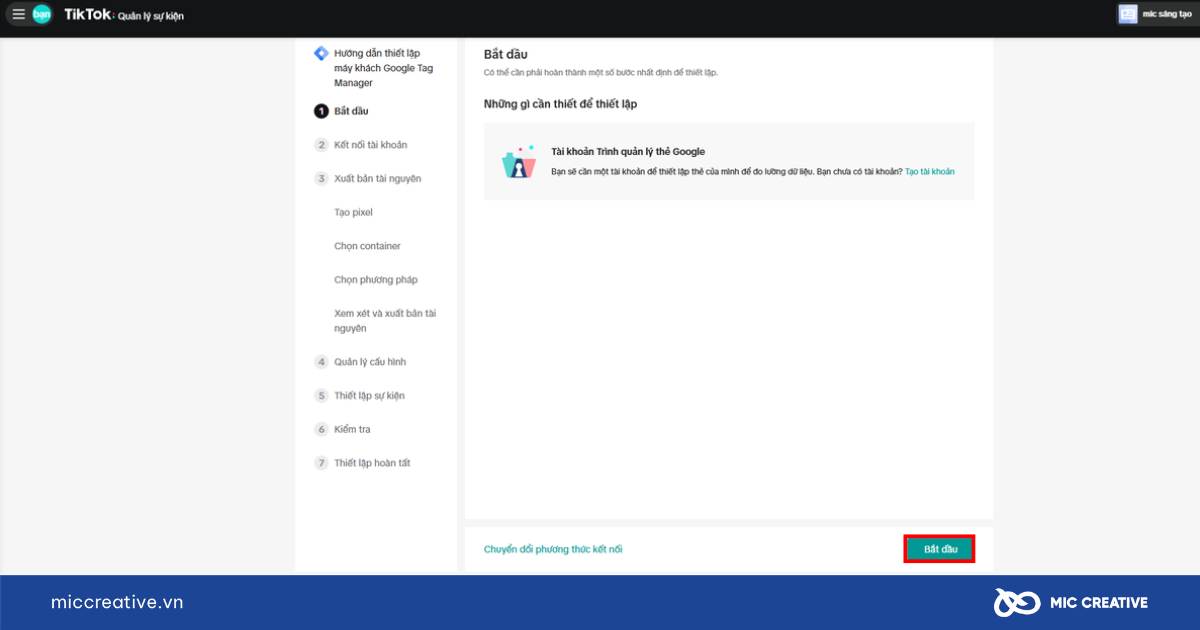Go to 'Kiểm tra' step
The width and height of the screenshot is (1200, 630).
(352, 429)
